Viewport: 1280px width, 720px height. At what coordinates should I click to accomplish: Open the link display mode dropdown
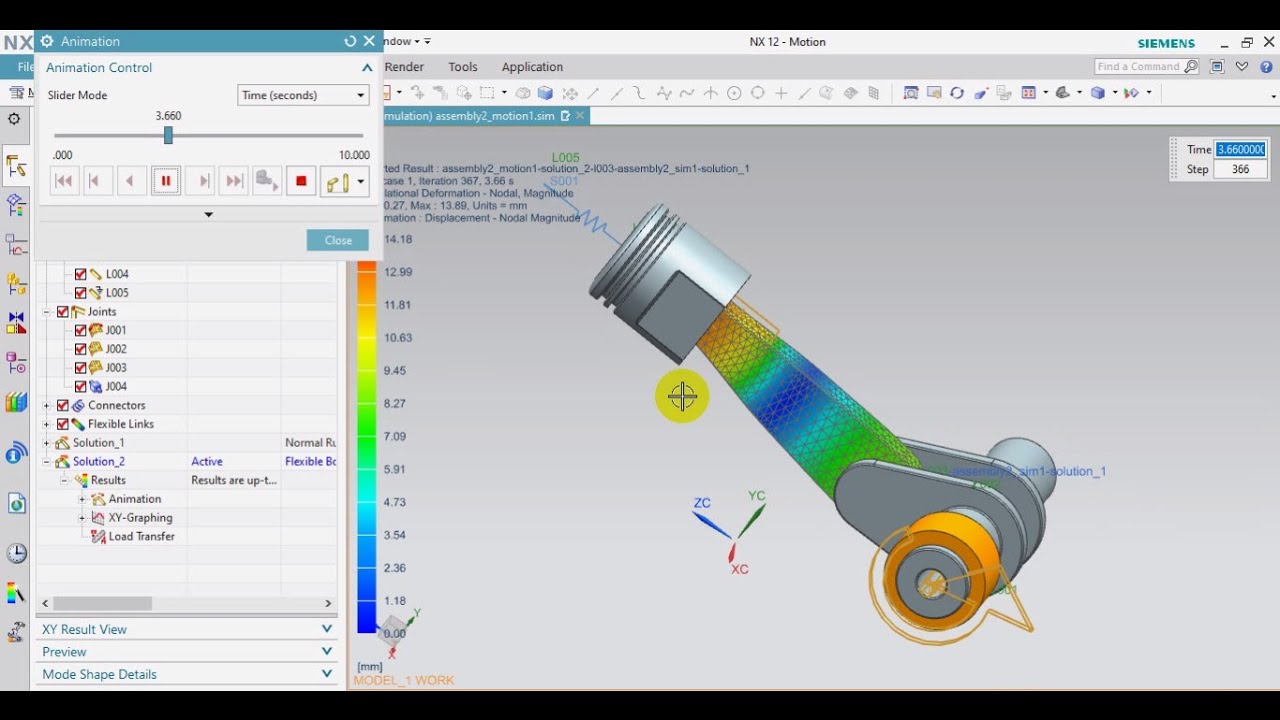click(361, 182)
